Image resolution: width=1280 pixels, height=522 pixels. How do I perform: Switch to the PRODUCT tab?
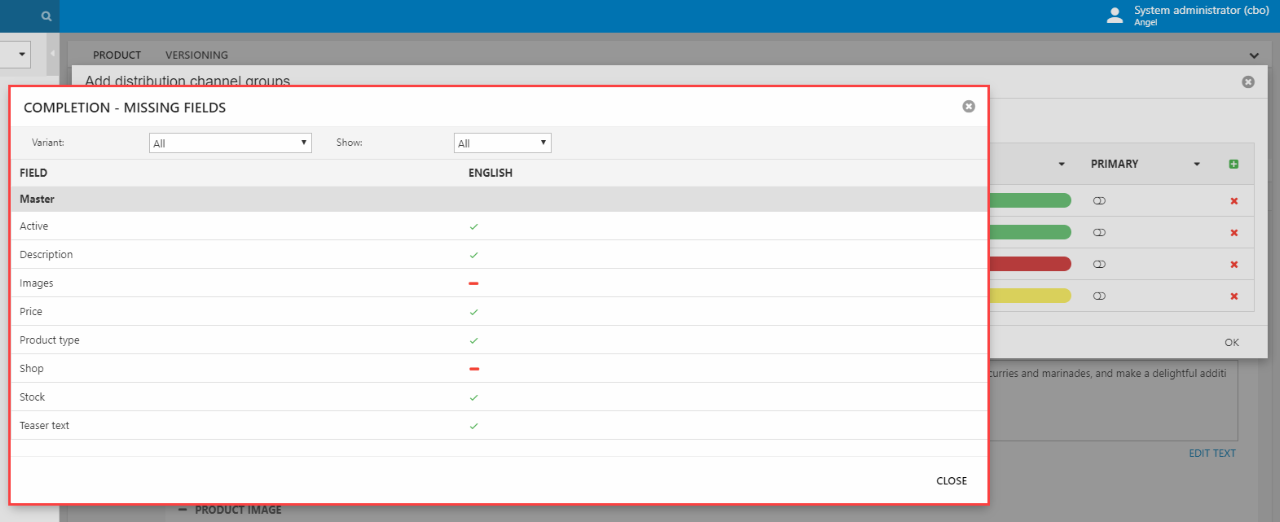[x=117, y=55]
